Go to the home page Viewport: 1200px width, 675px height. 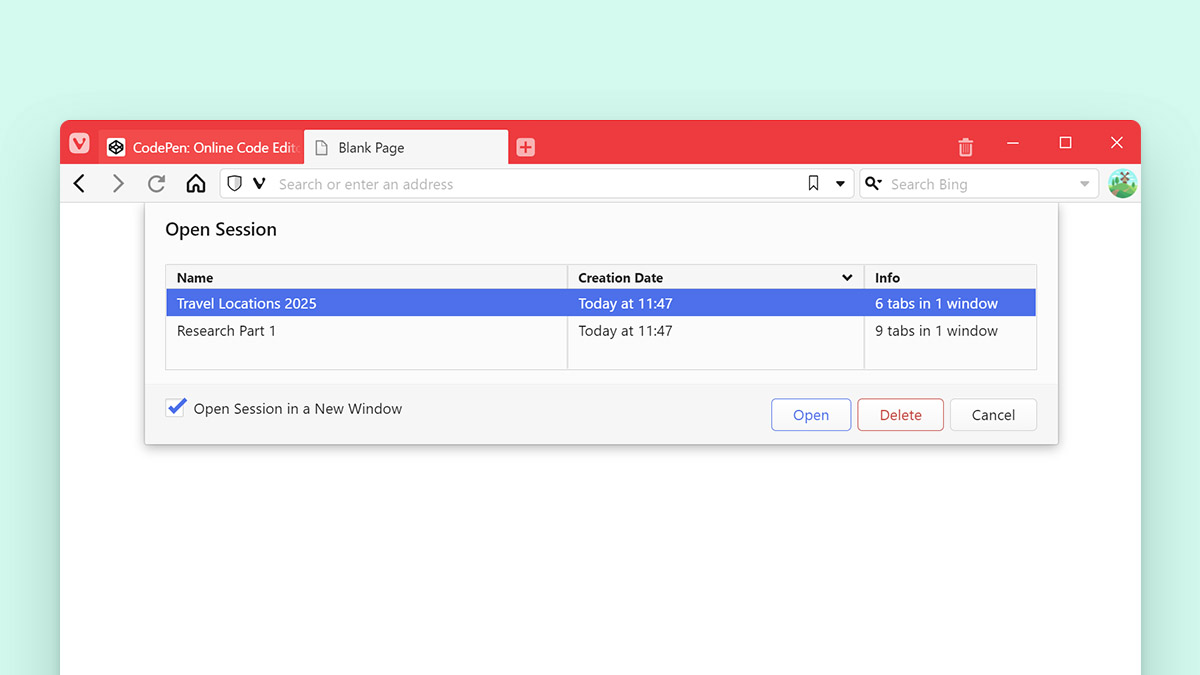(x=196, y=184)
